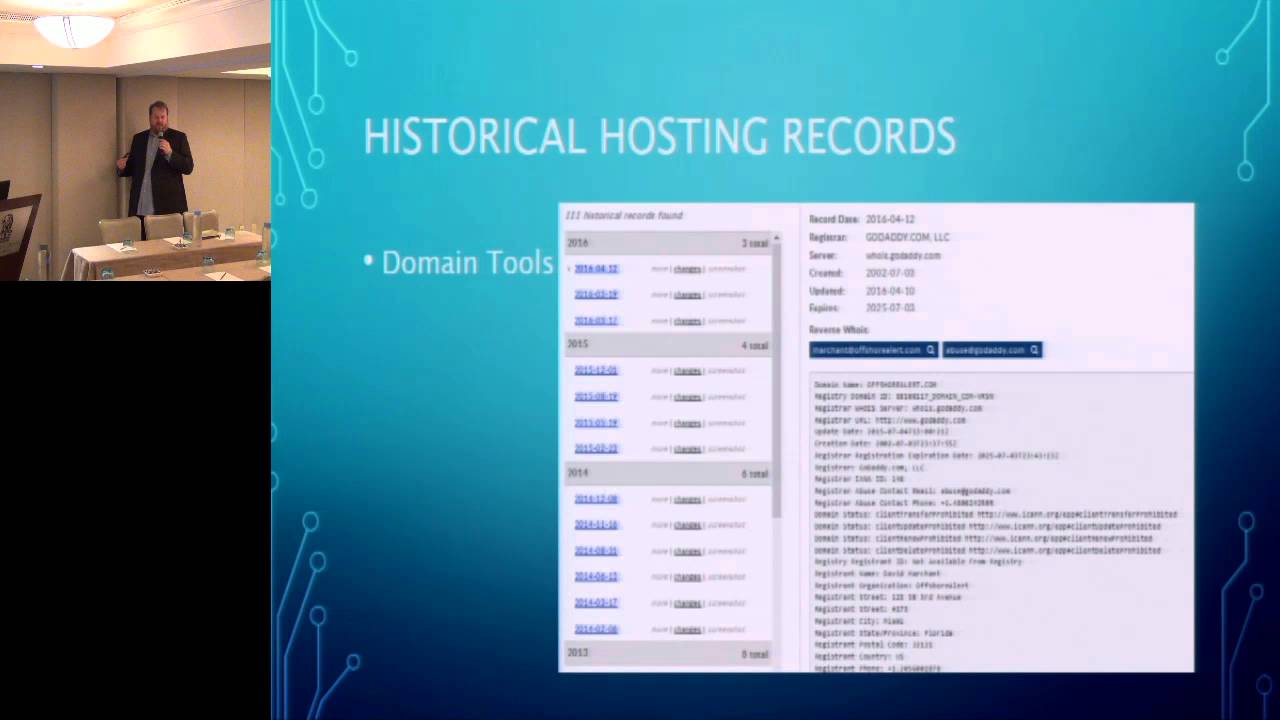Click the 'Domain Name: OFFSHOREALERT.COM' whois line
The width and height of the screenshot is (1280, 720).
tap(875, 385)
